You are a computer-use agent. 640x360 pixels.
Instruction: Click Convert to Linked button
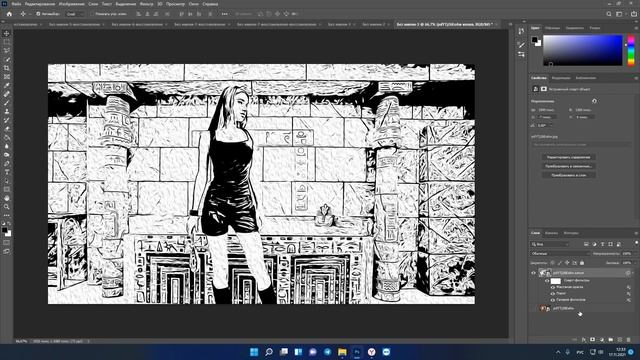pos(568,166)
